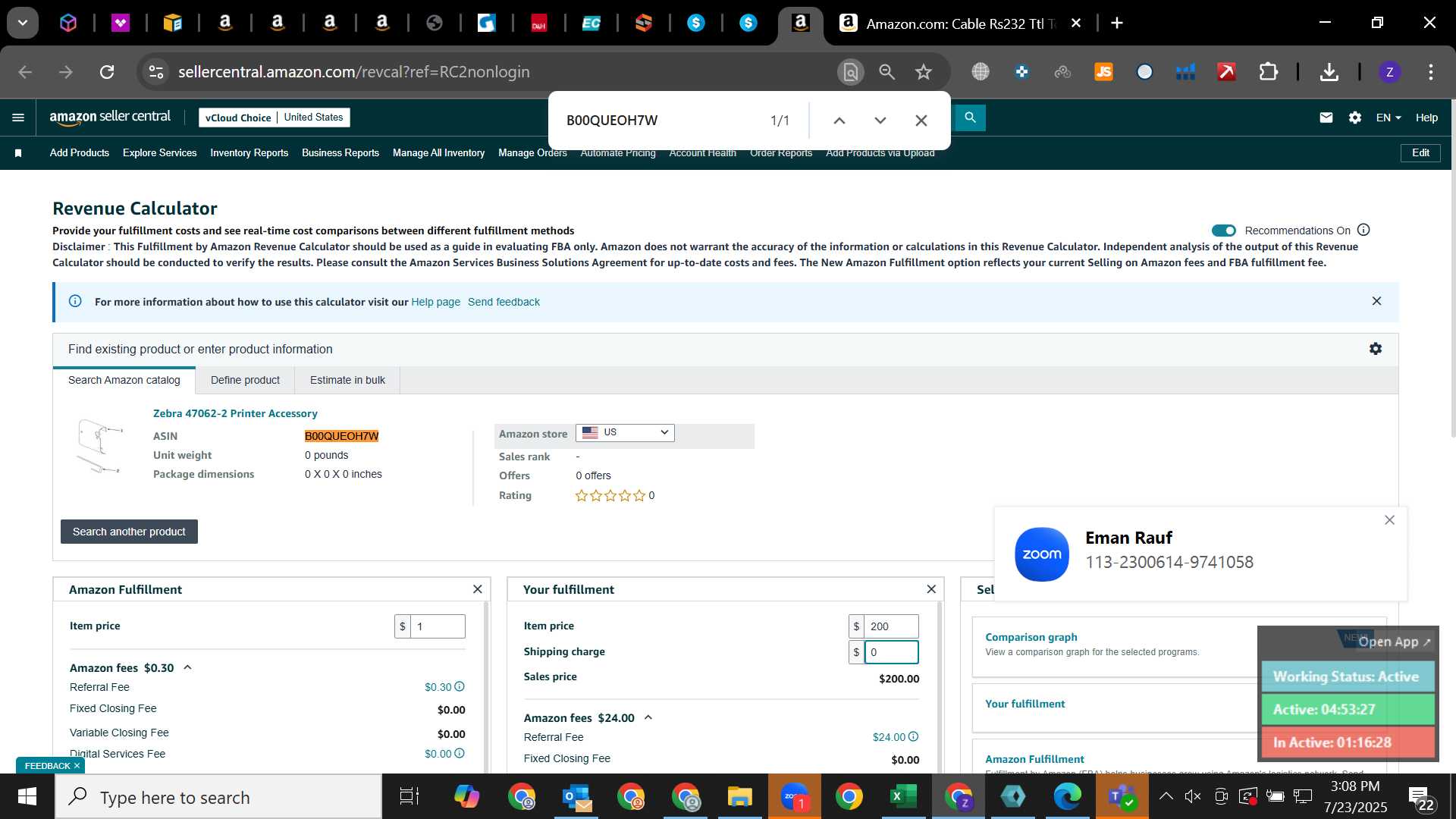1456x819 pixels.
Task: Click the Edit button on the nav bar
Action: click(1420, 152)
